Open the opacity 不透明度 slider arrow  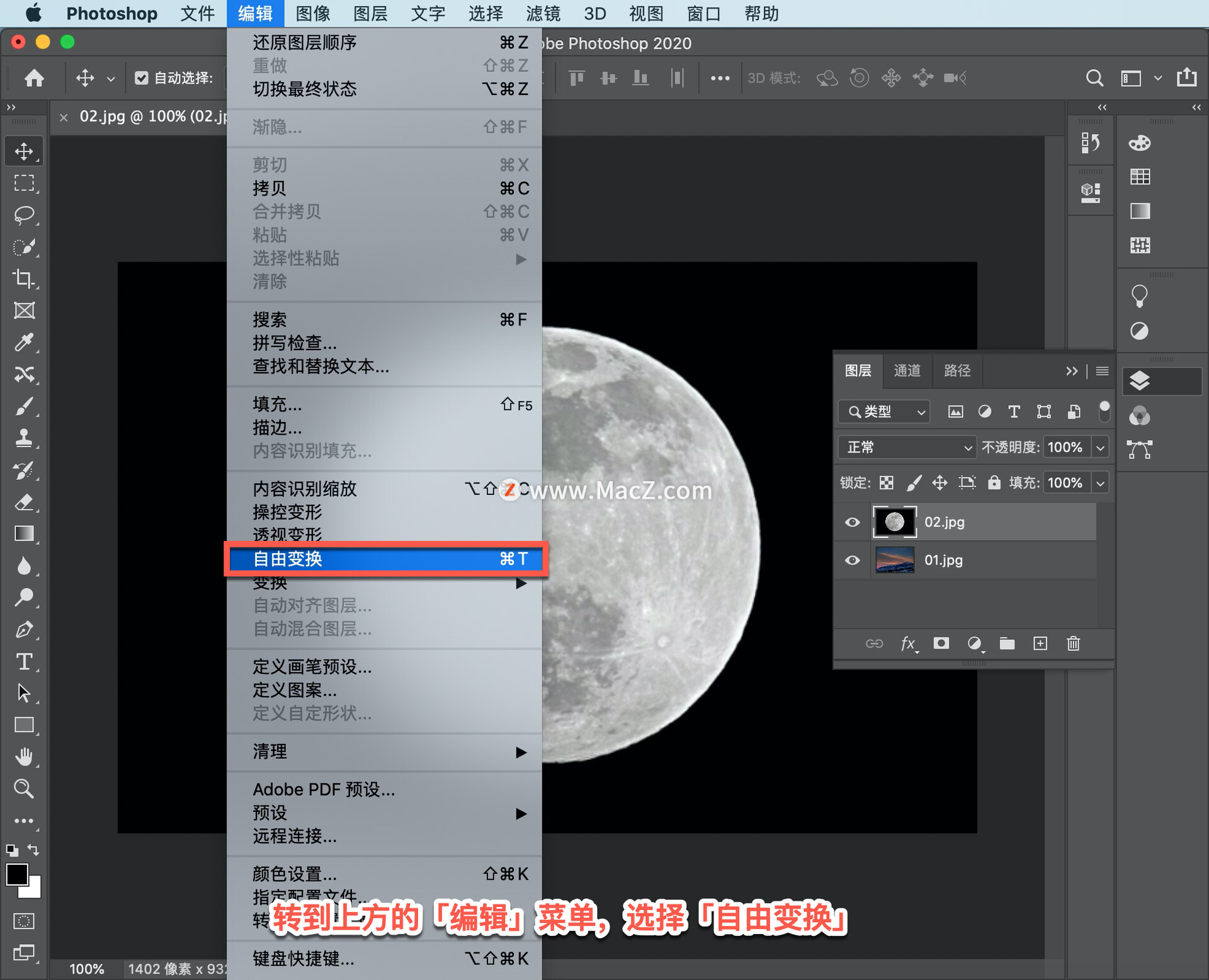tap(1101, 447)
